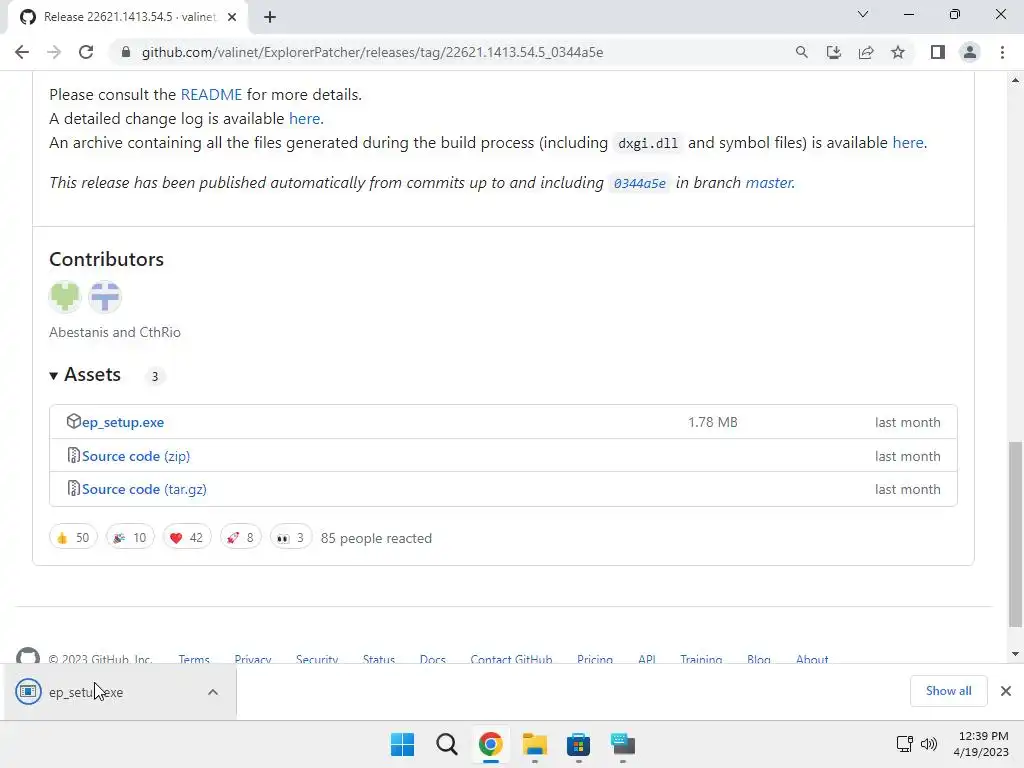
Task: Open the clock showing 12:39 PM
Action: pos(982,744)
